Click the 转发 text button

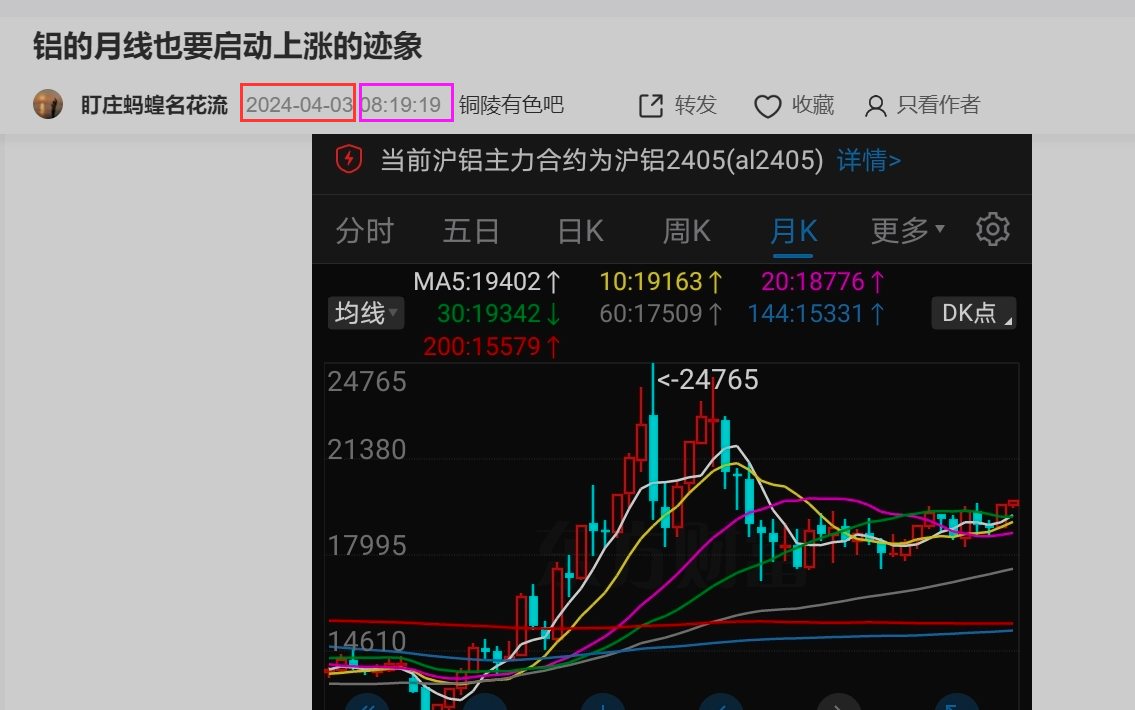tap(696, 105)
